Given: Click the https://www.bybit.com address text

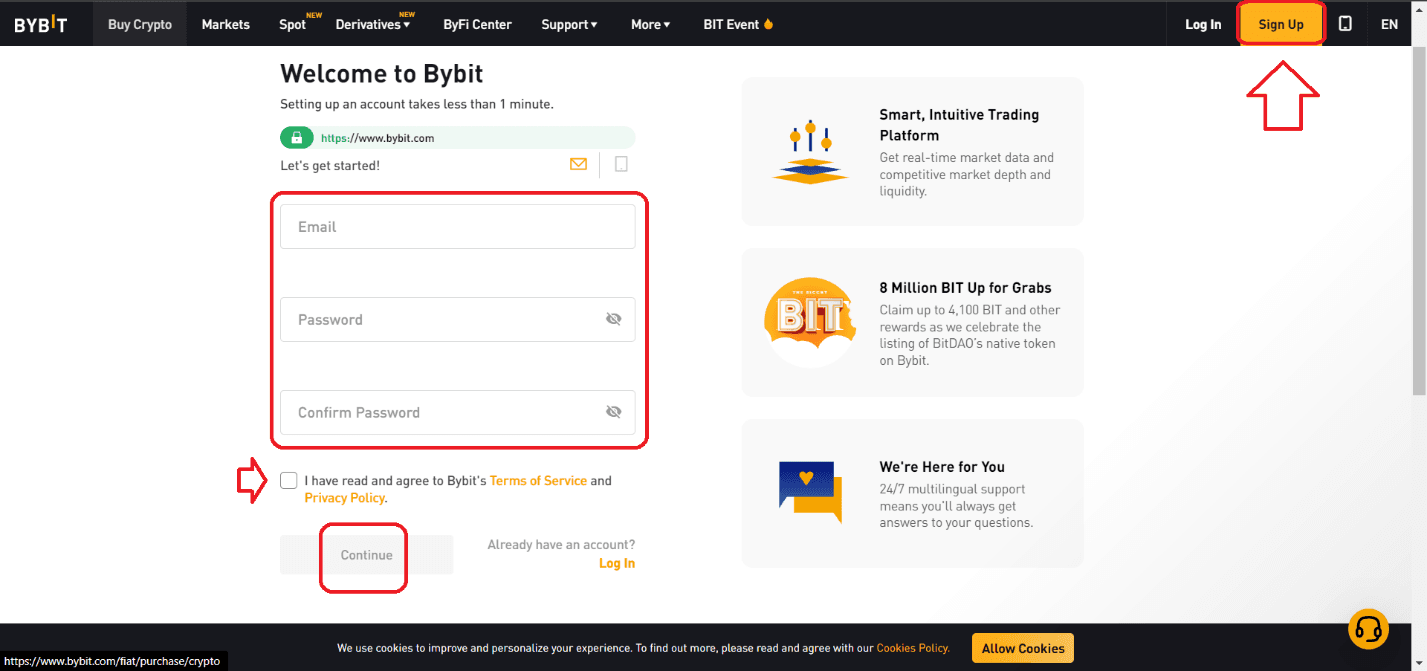Looking at the screenshot, I should 377,138.
